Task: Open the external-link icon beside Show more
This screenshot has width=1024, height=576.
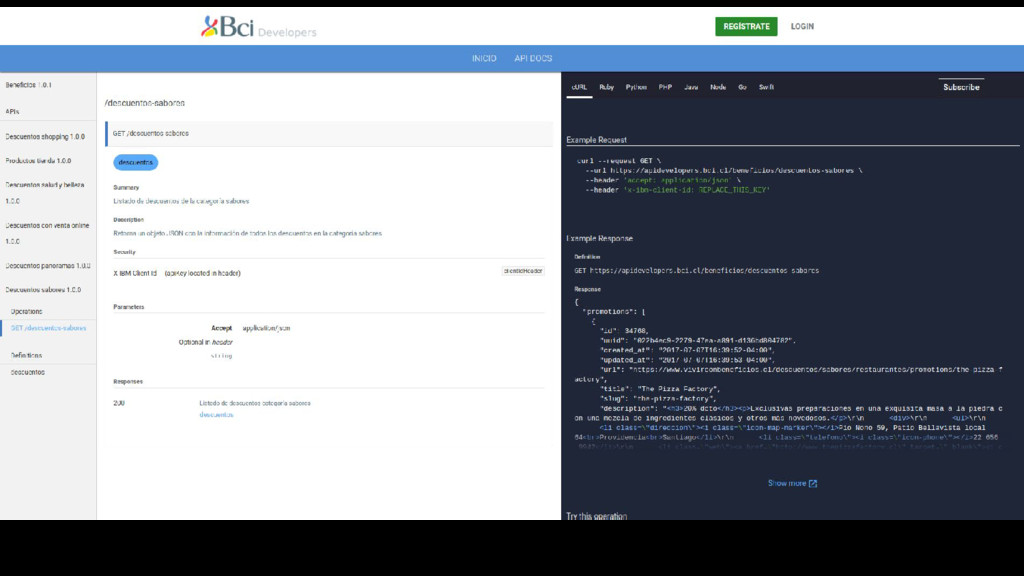Action: pyautogui.click(x=813, y=483)
